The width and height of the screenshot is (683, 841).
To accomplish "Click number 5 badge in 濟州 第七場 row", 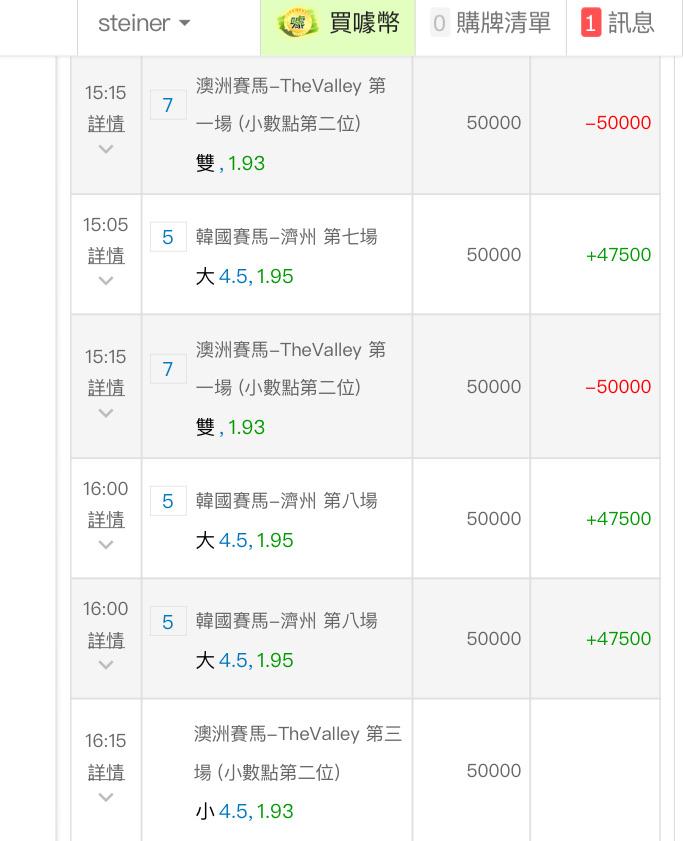I will click(x=168, y=237).
